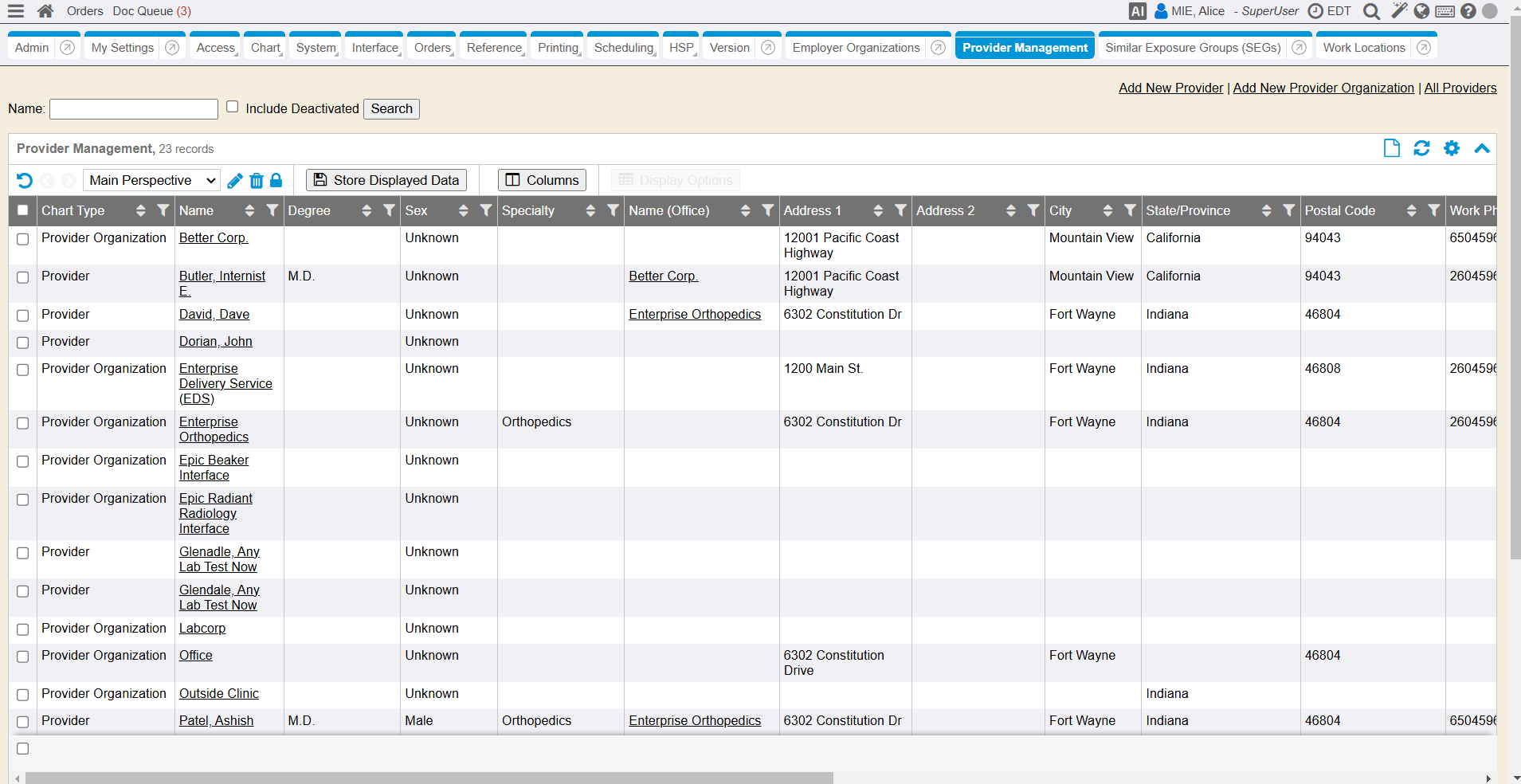The width and height of the screenshot is (1521, 784).
Task: Tick the checkbox for Better Corp. row
Action: (x=23, y=239)
